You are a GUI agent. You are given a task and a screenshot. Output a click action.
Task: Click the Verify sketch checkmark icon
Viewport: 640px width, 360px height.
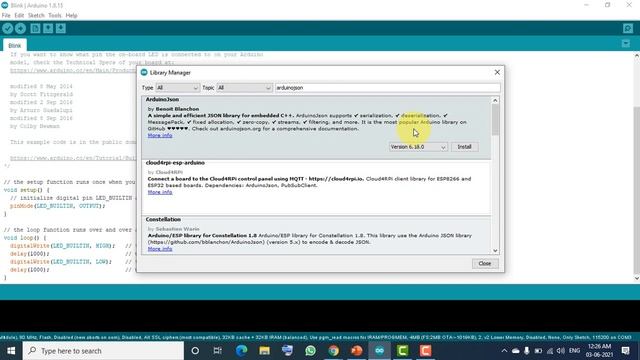click(x=7, y=28)
